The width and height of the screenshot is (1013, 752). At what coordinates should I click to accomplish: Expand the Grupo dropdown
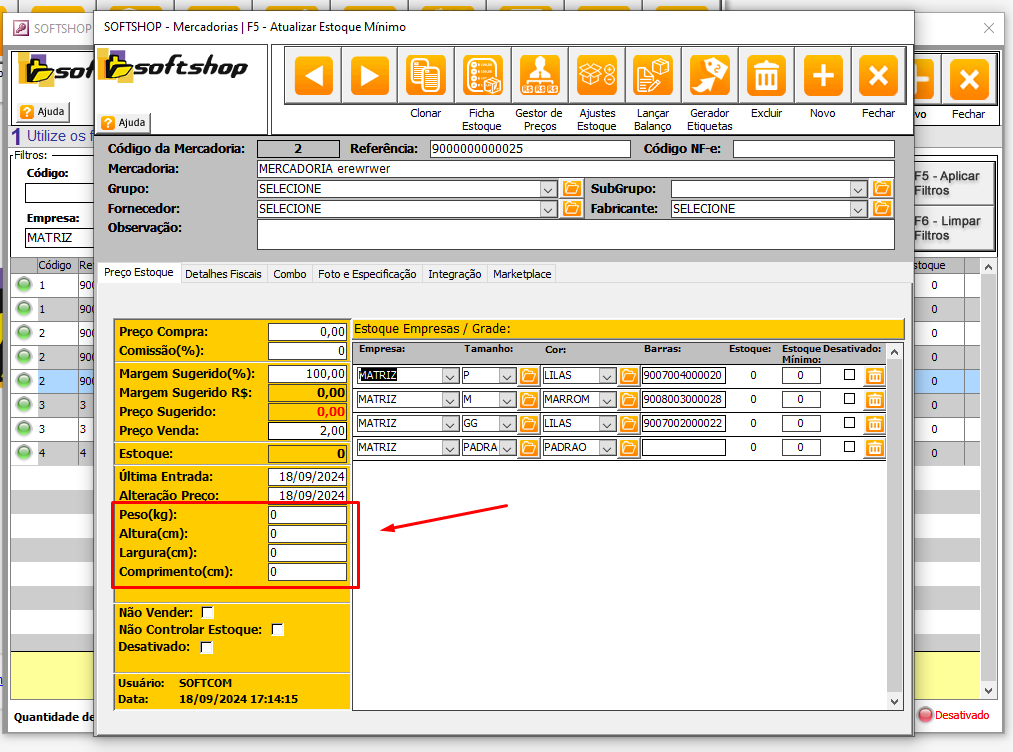pos(547,189)
